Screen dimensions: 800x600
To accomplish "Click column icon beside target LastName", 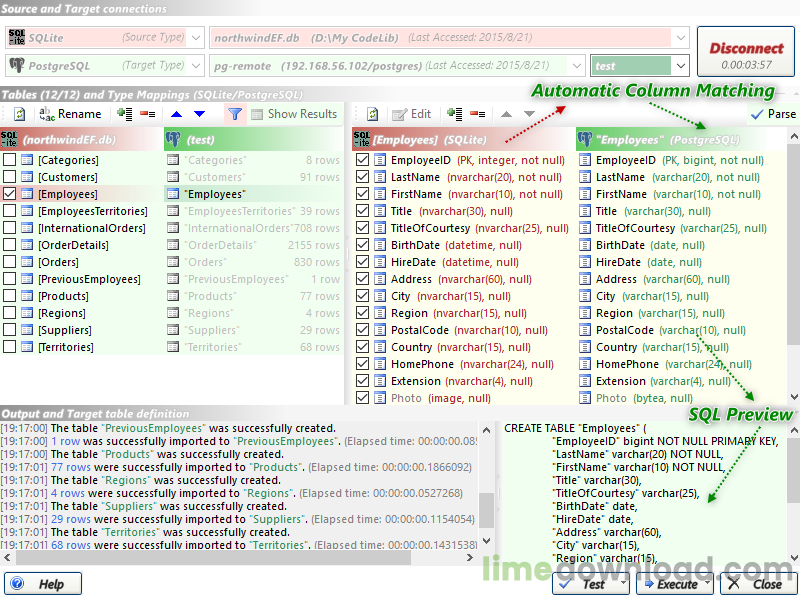I will tap(585, 177).
